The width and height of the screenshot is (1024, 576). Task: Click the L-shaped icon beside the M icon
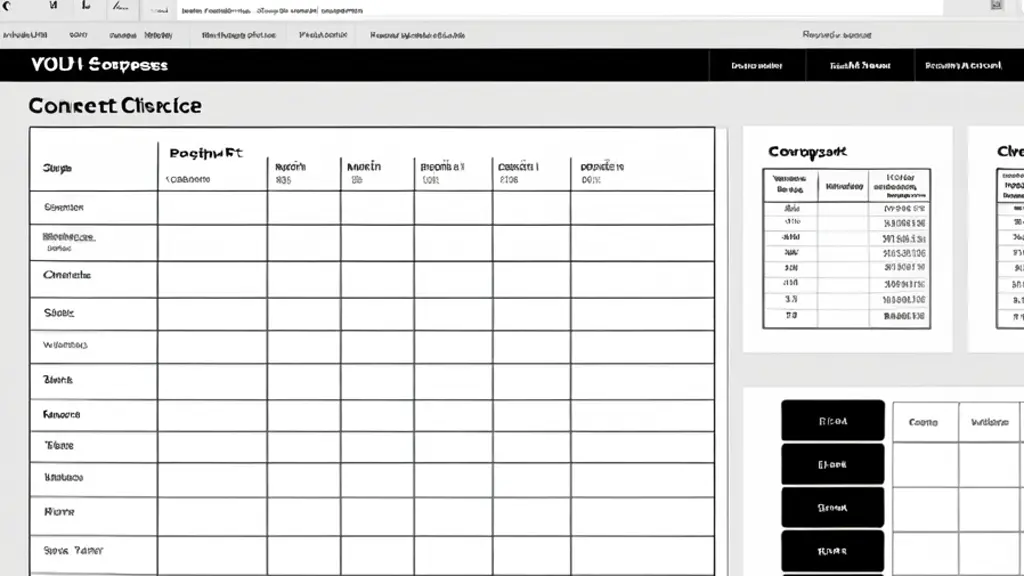coord(86,5)
